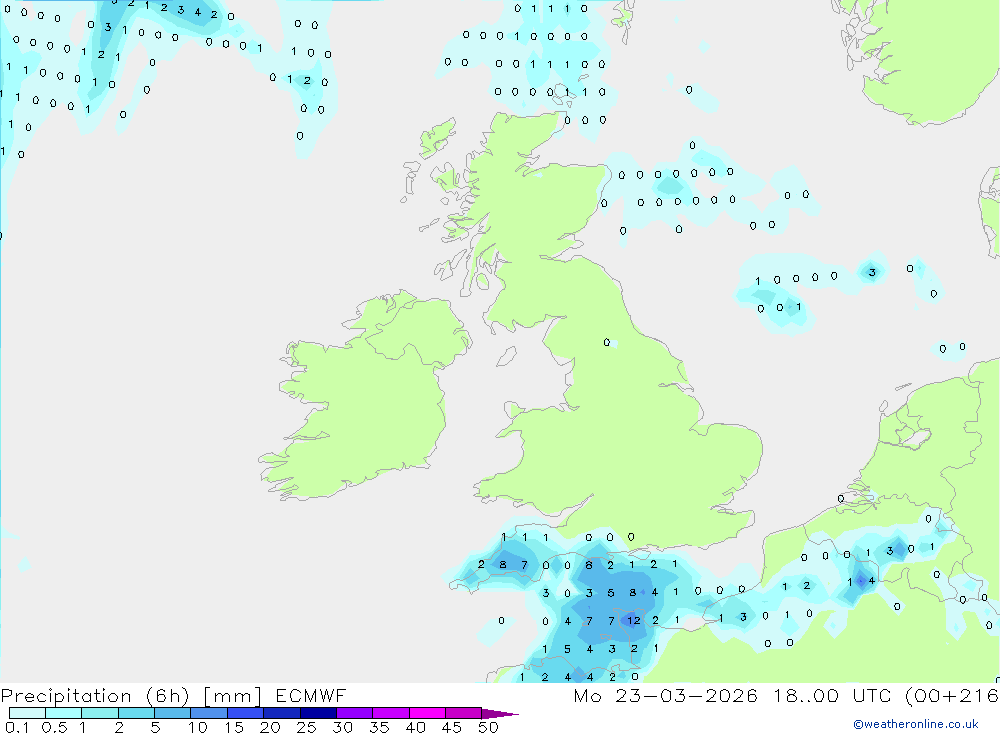The height and width of the screenshot is (733, 1000).
Task: Click the legend arrow tip beyond 50
Action: (x=501, y=714)
